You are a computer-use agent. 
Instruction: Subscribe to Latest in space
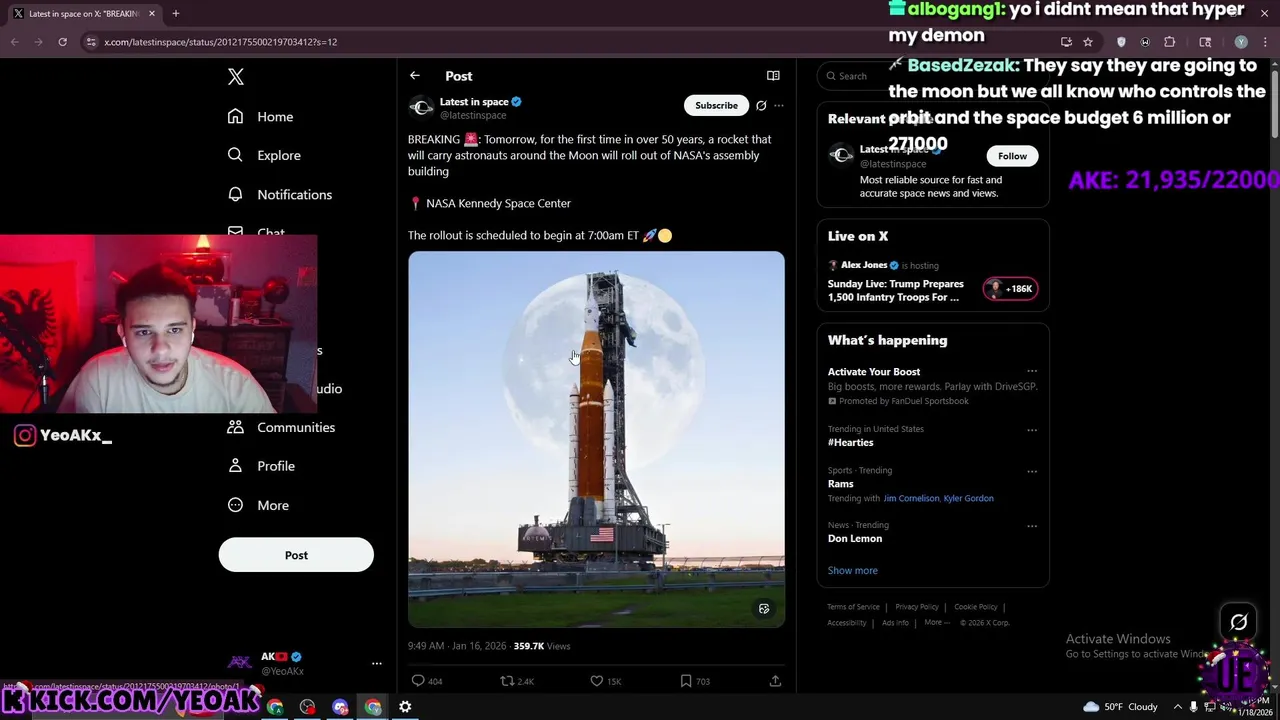coord(716,105)
